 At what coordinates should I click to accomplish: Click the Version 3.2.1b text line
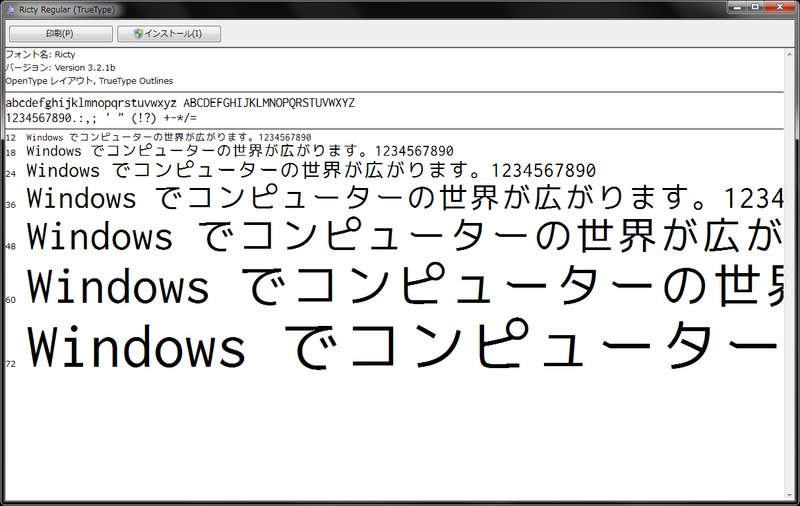click(x=60, y=67)
